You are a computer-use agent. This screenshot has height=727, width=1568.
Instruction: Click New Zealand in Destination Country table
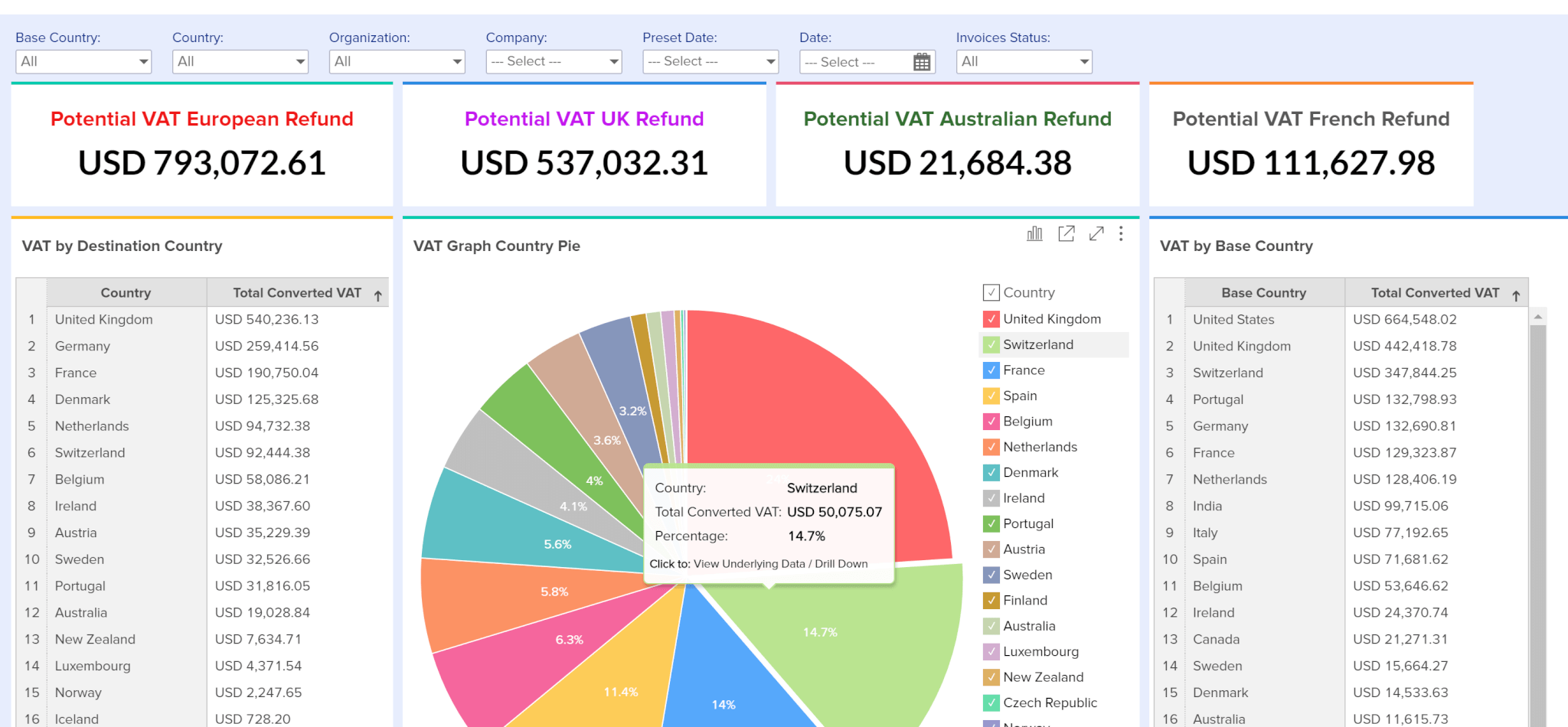[x=95, y=639]
